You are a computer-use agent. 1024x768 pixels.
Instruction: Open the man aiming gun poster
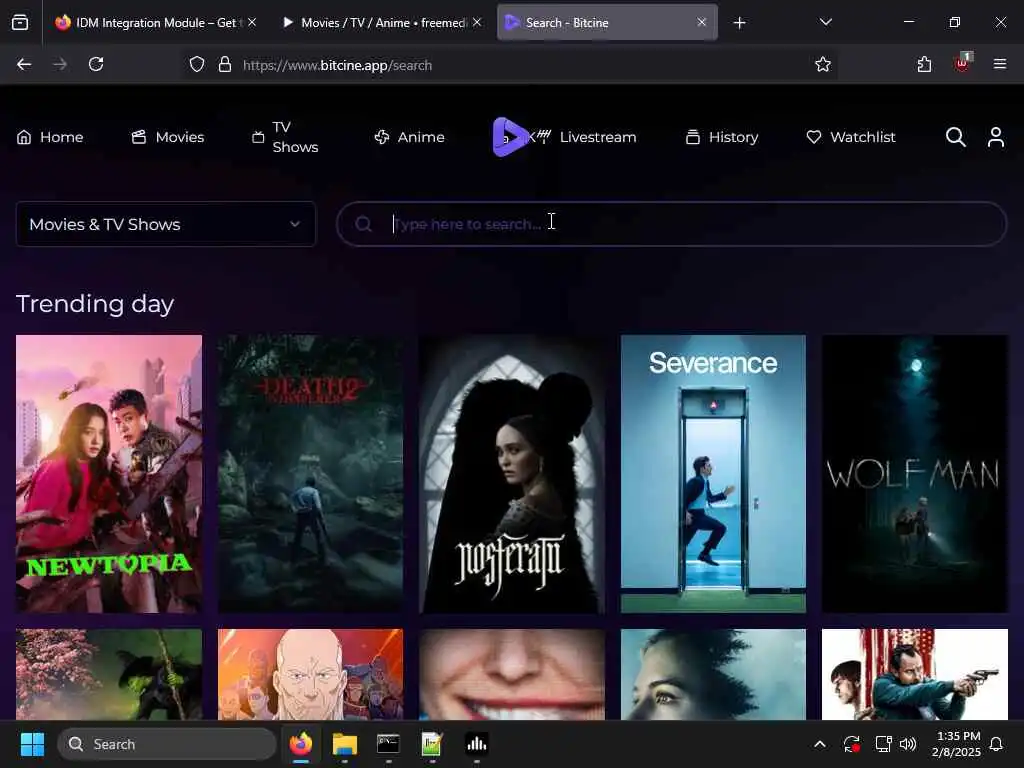pos(914,674)
